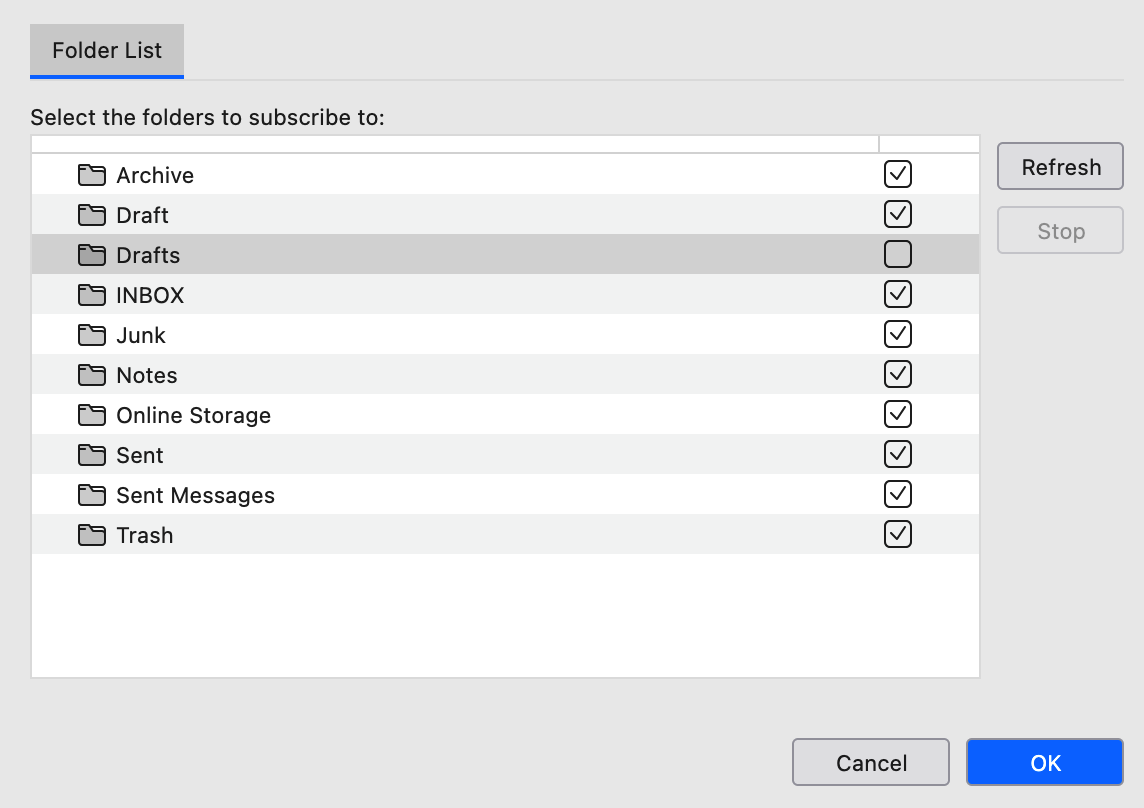Confirm with the OK button
The width and height of the screenshot is (1144, 808).
1044,763
